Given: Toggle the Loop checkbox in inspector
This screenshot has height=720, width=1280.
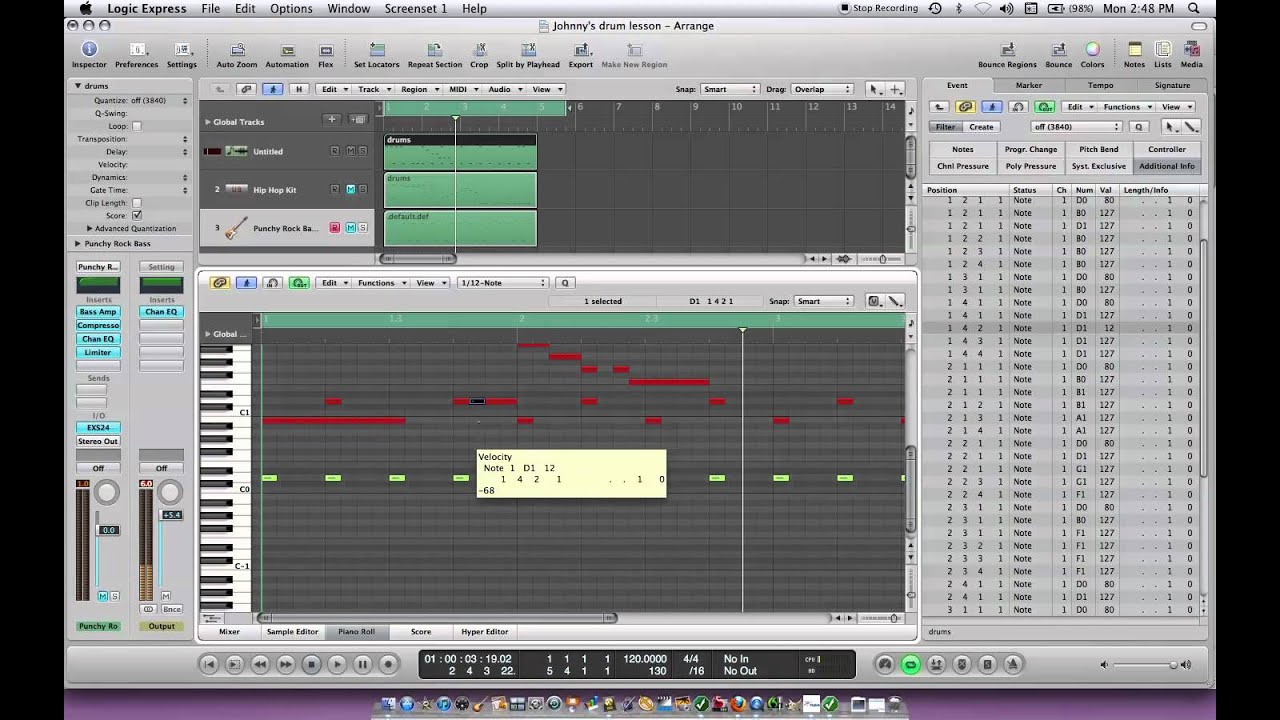Looking at the screenshot, I should click(137, 126).
